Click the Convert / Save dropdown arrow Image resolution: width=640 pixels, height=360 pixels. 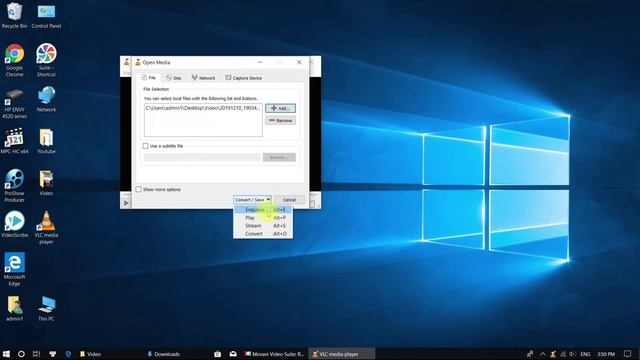tap(268, 200)
